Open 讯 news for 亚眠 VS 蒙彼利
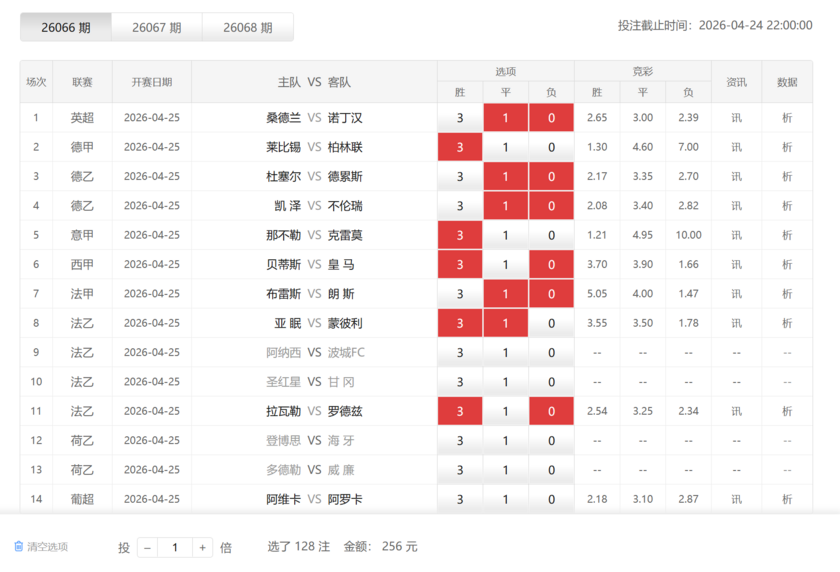Screen dimensions: 840x572 point(737,323)
